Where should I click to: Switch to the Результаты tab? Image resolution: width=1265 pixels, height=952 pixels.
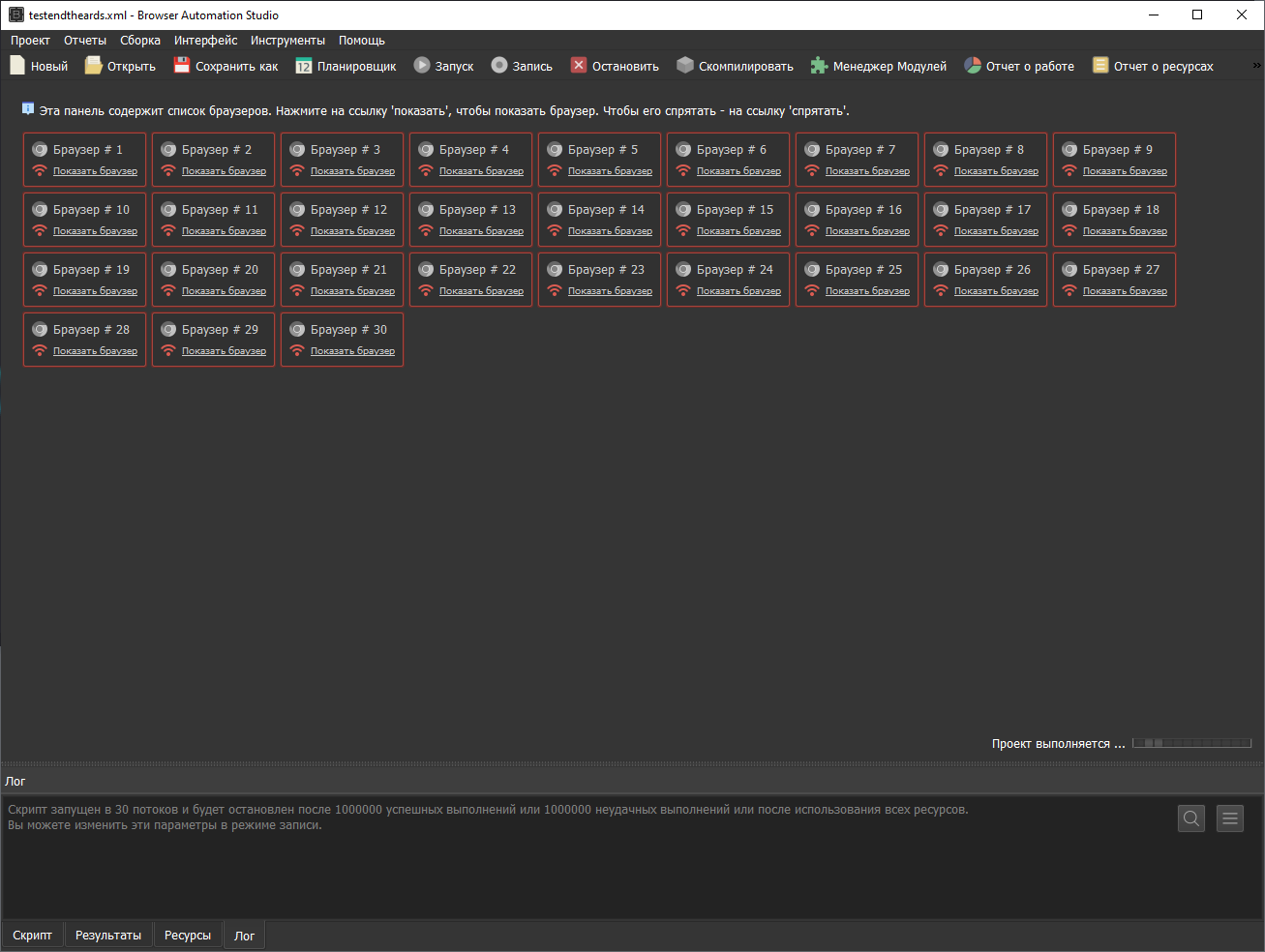(108, 936)
